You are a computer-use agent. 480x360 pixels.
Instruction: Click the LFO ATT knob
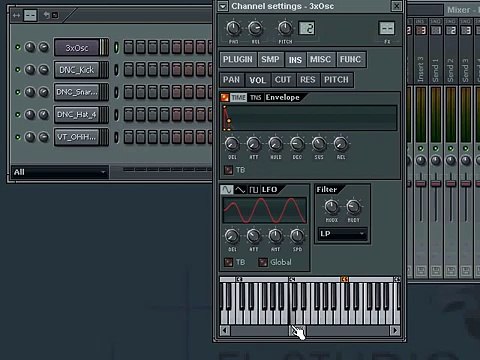pos(254,236)
